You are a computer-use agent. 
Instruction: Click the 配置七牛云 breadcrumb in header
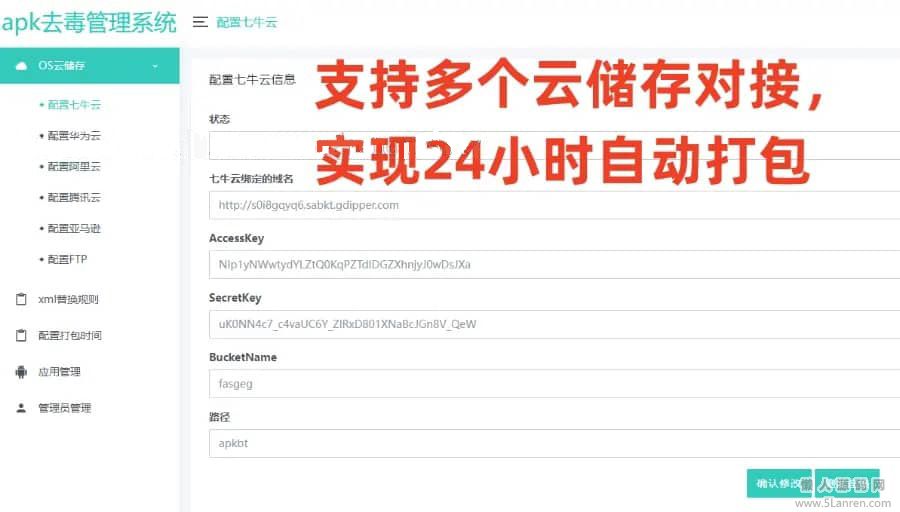(247, 22)
